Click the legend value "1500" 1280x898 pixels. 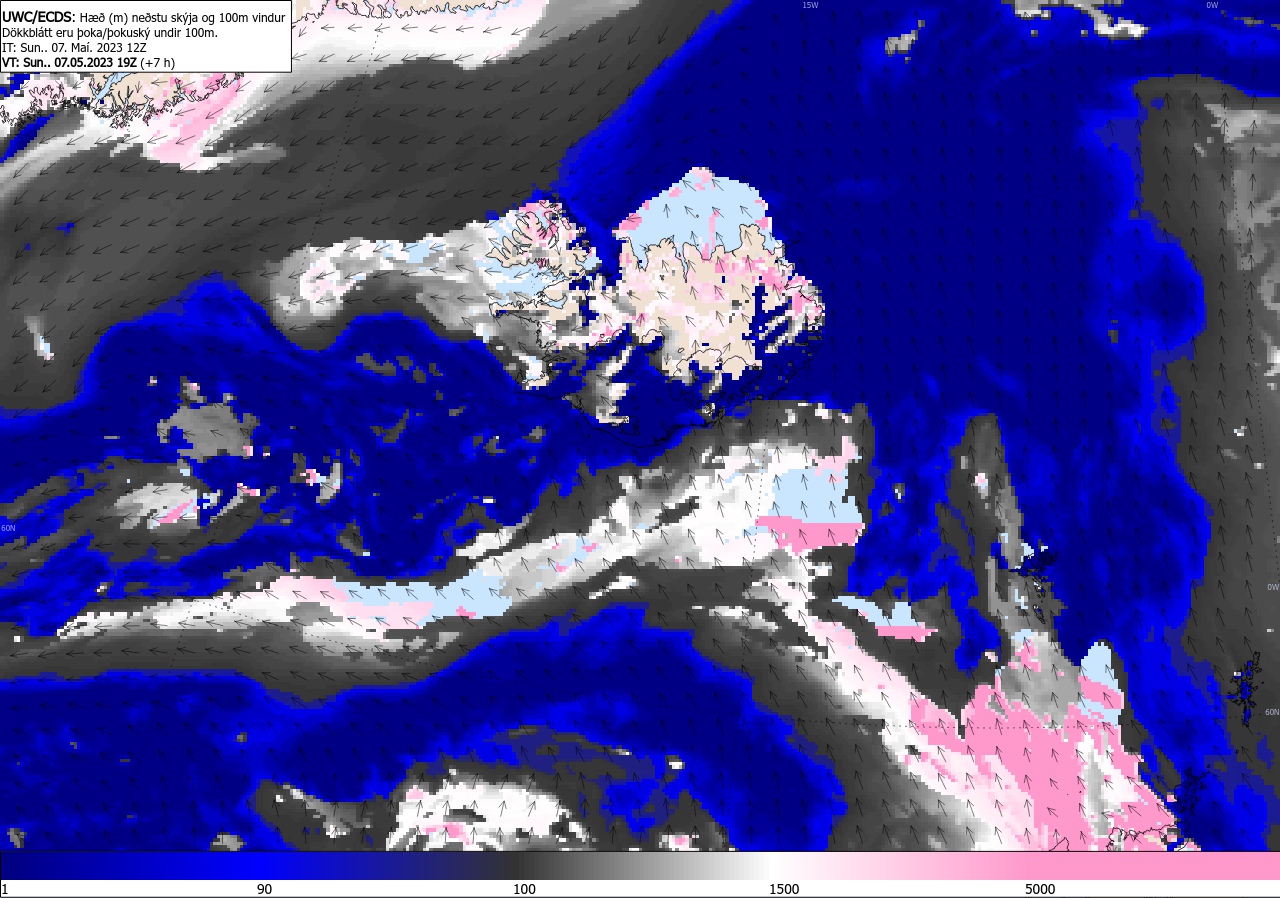tap(784, 889)
